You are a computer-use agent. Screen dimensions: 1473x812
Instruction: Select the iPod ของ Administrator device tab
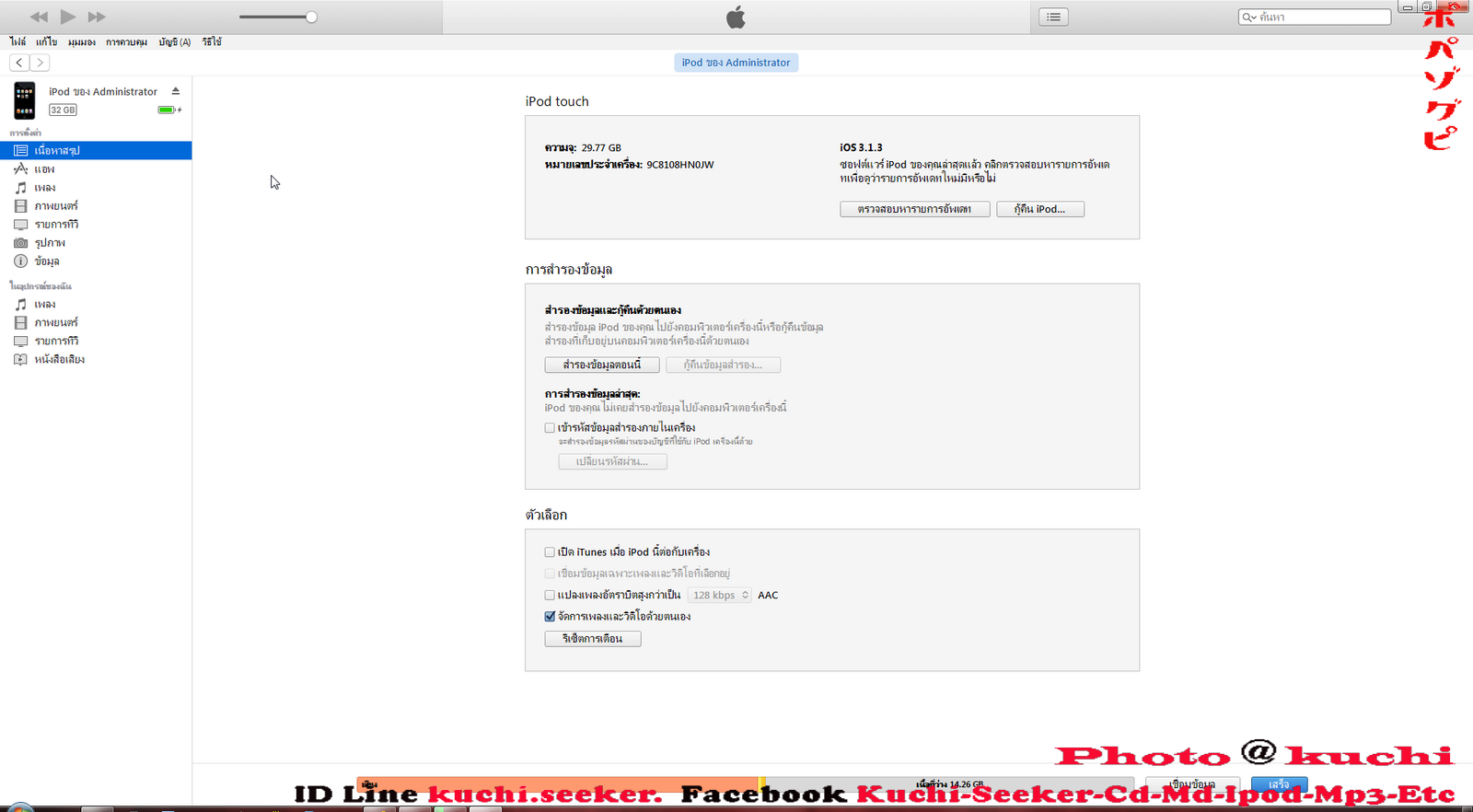point(736,63)
